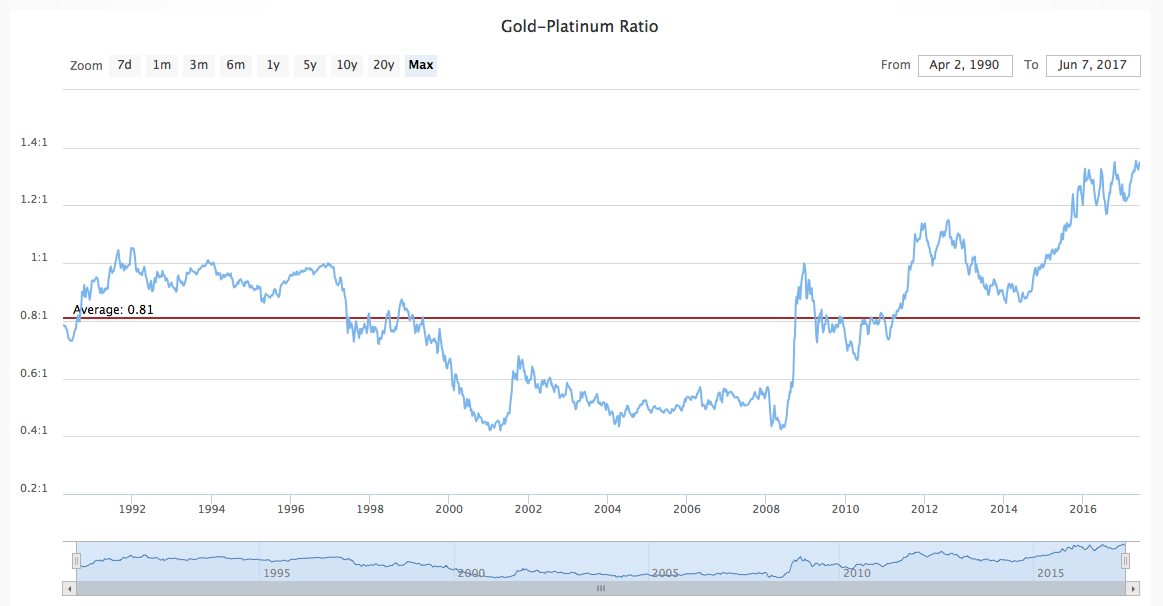The width and height of the screenshot is (1163, 606).
Task: Select the 5y zoom range
Action: pos(310,65)
